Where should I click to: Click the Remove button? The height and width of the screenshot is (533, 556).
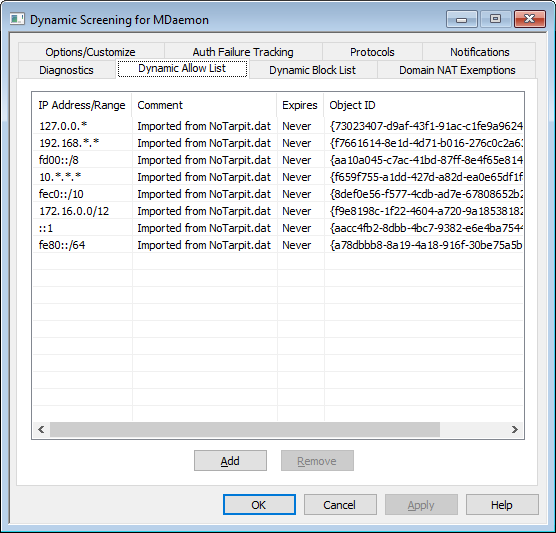[x=317, y=461]
